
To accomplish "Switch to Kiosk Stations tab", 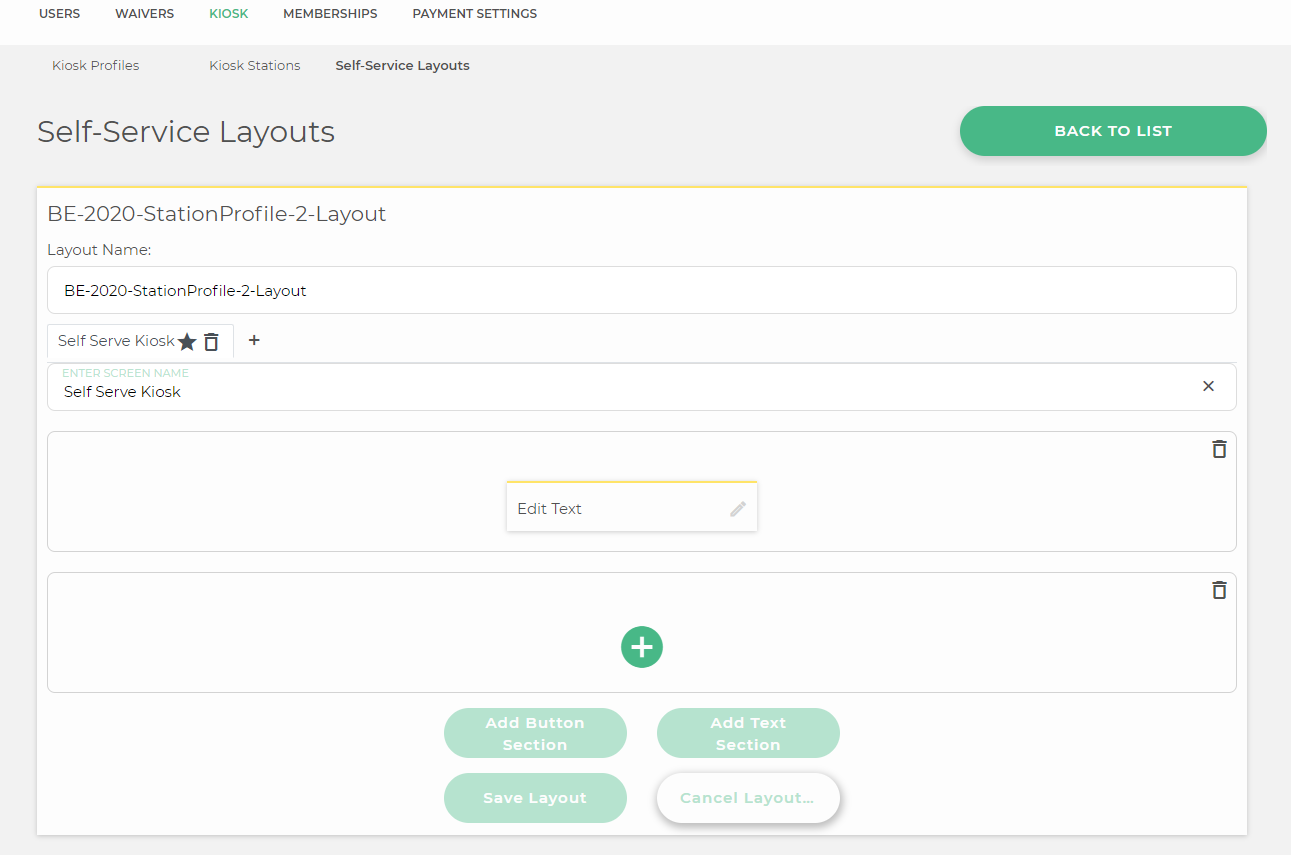I will coord(255,65).
